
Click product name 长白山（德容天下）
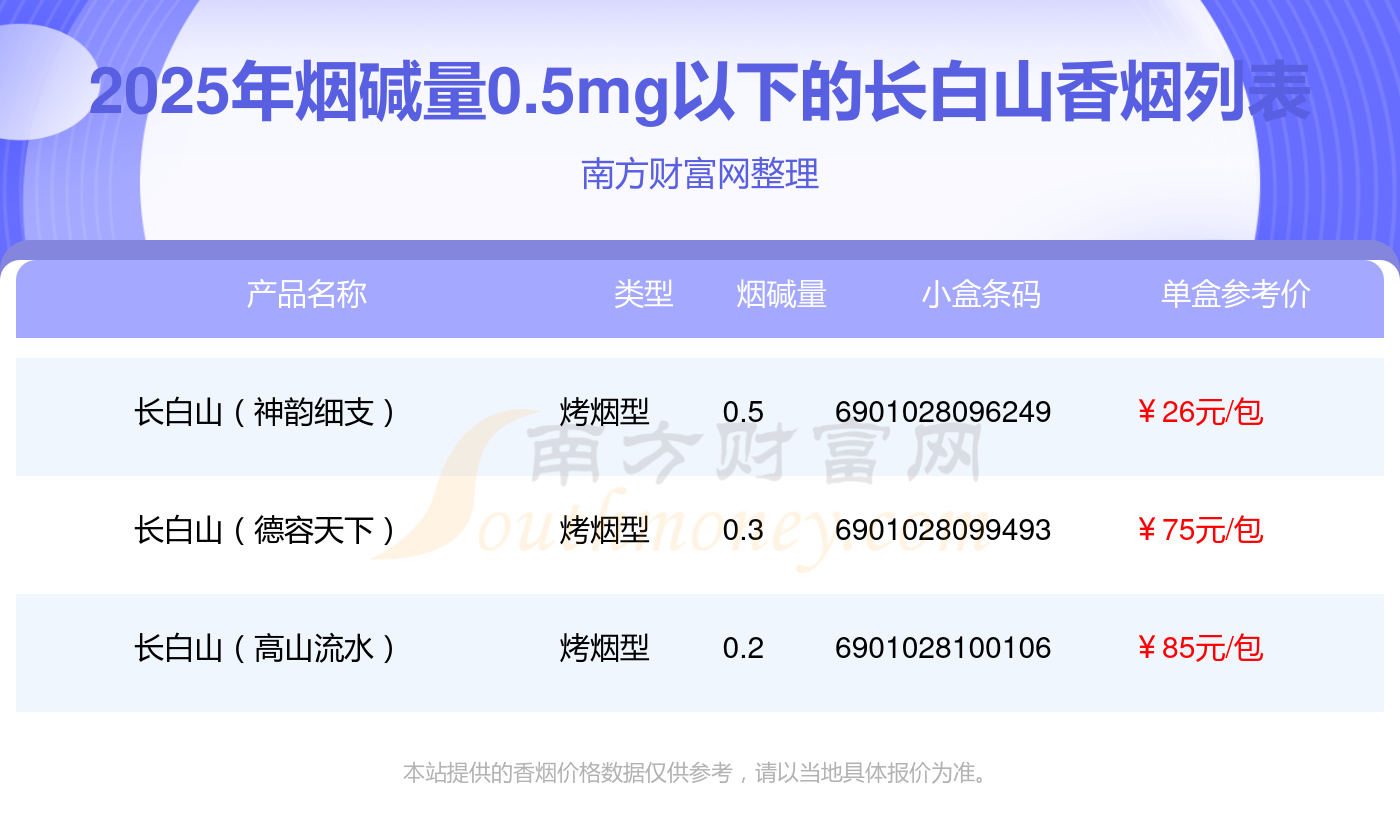coord(266,530)
